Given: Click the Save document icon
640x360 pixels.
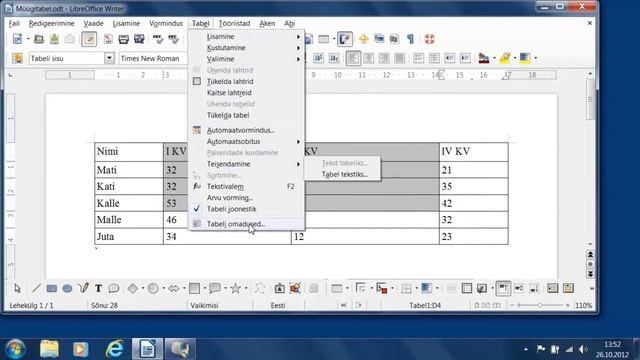Looking at the screenshot, I should 54,39.
